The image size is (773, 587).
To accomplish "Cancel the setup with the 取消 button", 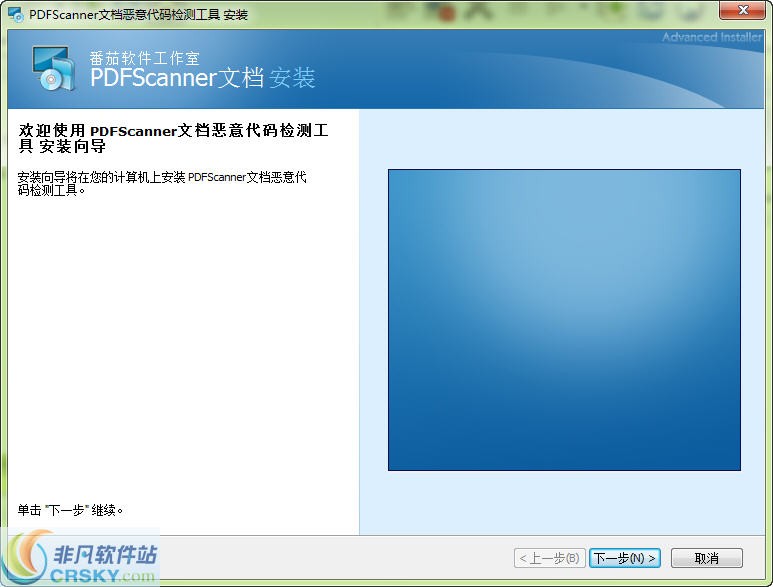I will point(706,558).
